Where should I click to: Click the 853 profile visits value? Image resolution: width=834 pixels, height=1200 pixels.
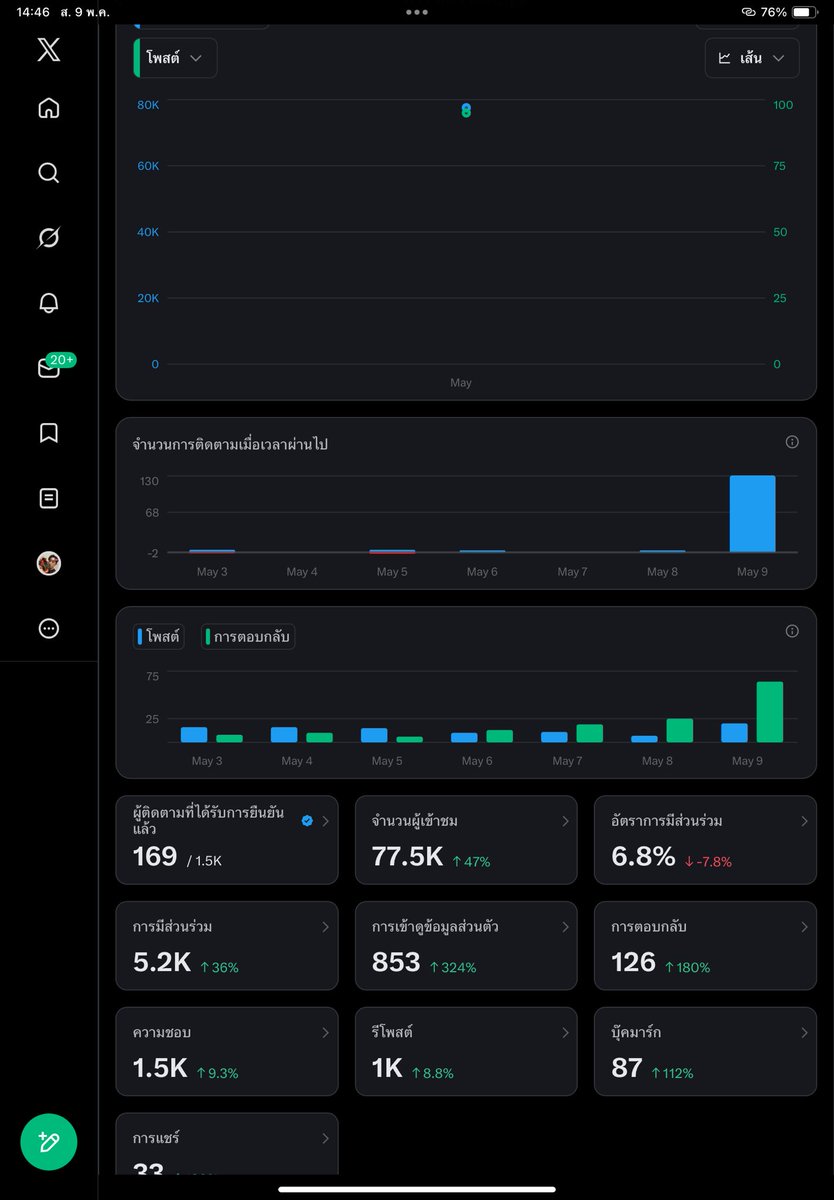pyautogui.click(x=396, y=962)
